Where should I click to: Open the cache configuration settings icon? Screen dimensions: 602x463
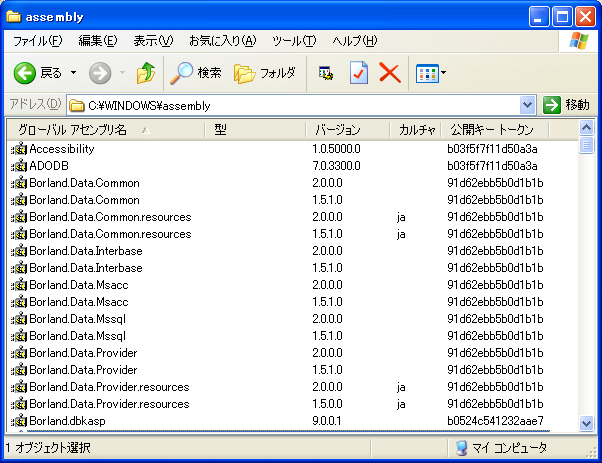tap(326, 73)
